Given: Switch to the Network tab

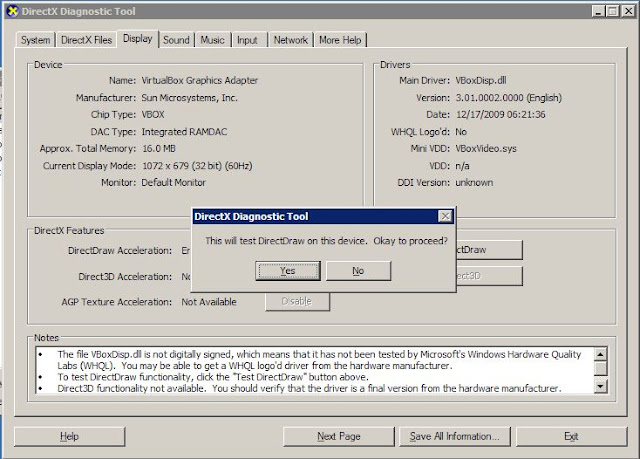Looking at the screenshot, I should [x=291, y=40].
